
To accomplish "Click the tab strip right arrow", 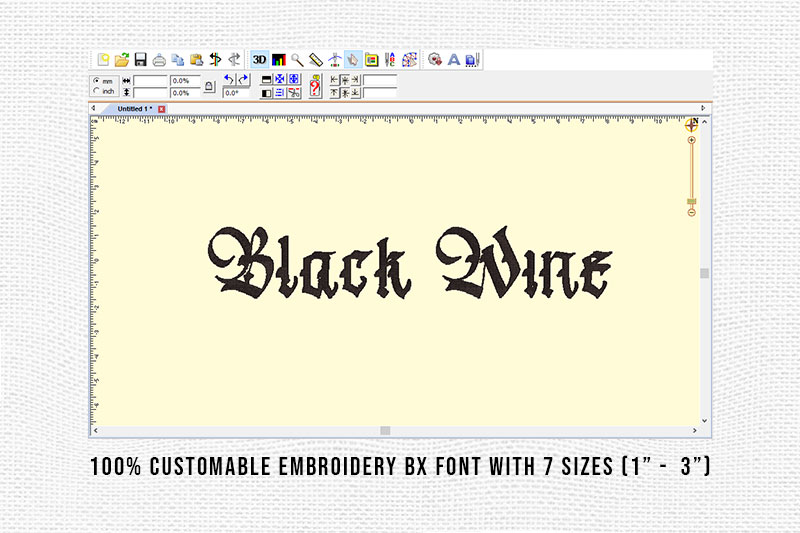I will pos(703,108).
